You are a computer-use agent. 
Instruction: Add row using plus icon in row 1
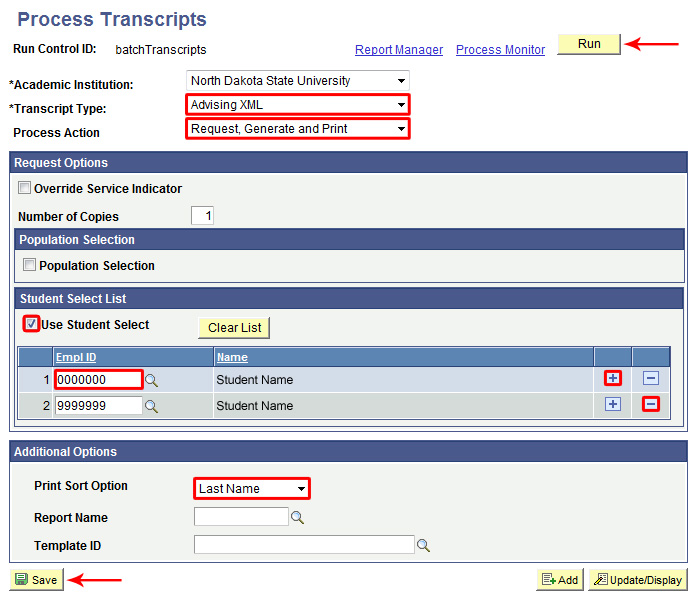click(x=613, y=378)
